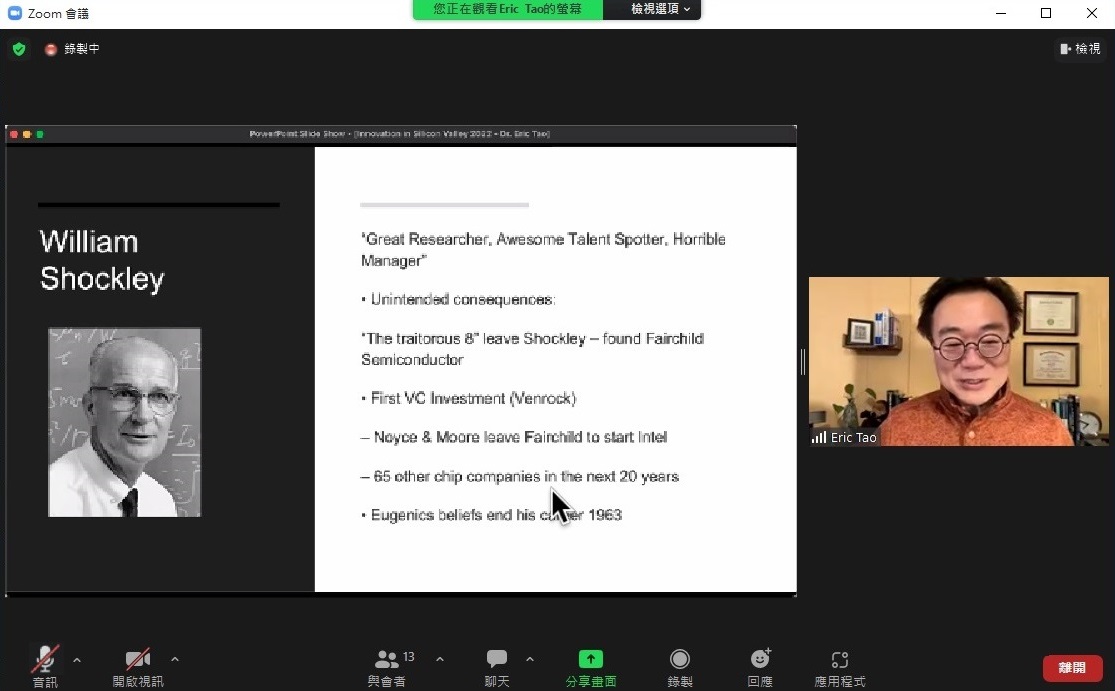This screenshot has height=691, width=1115.
Task: Click the red Leave meeting button
Action: 1072,667
